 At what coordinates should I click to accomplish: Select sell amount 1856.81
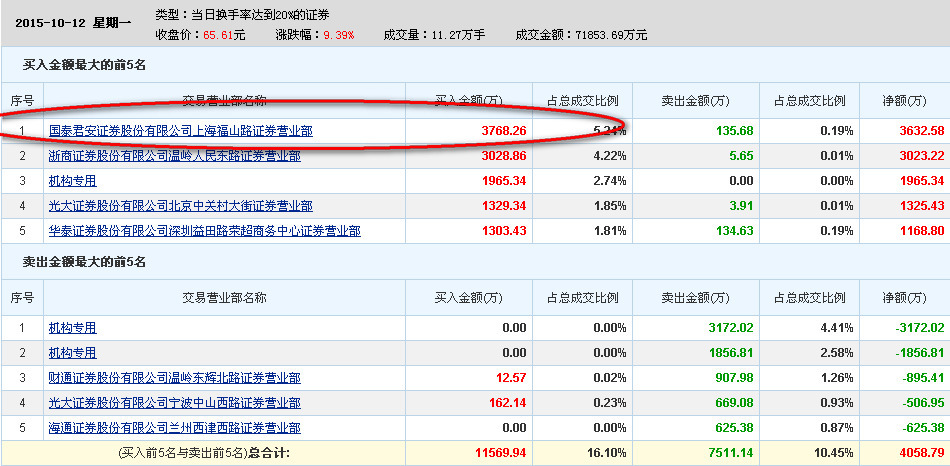731,353
